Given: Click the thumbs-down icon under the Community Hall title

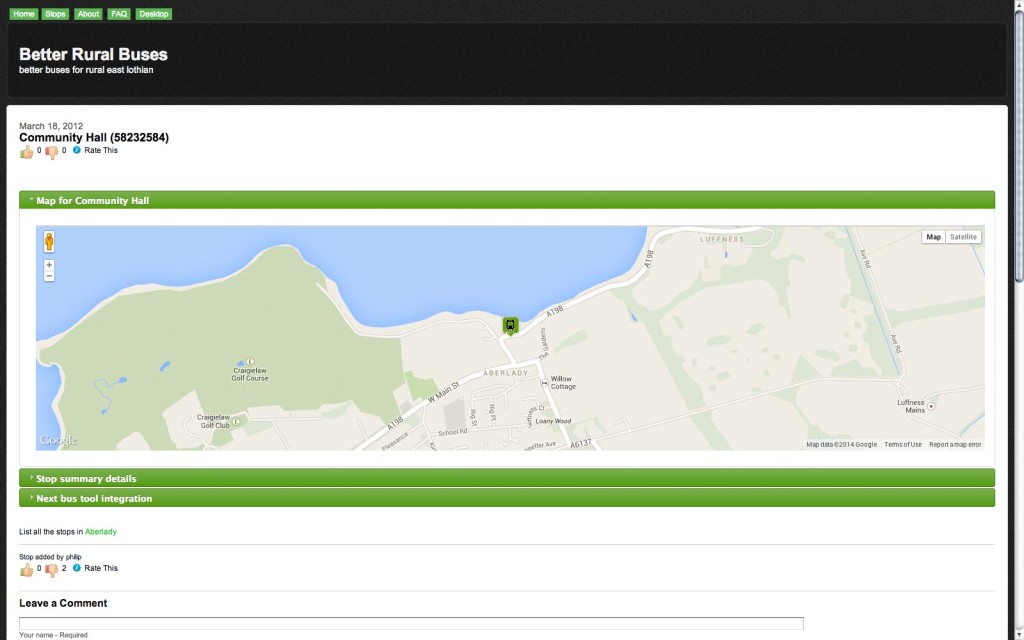Looking at the screenshot, I should coord(52,152).
